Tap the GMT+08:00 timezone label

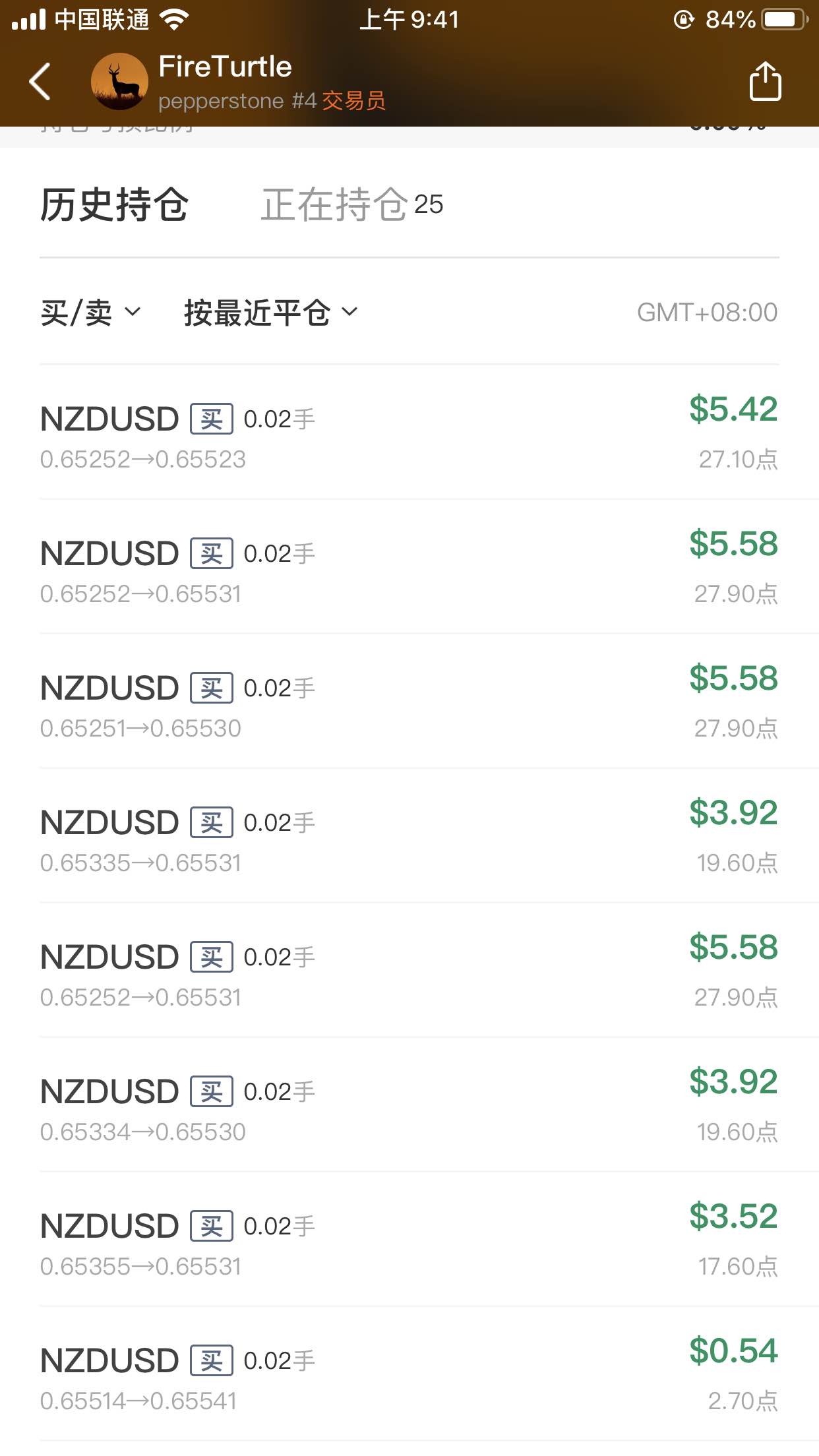(707, 312)
